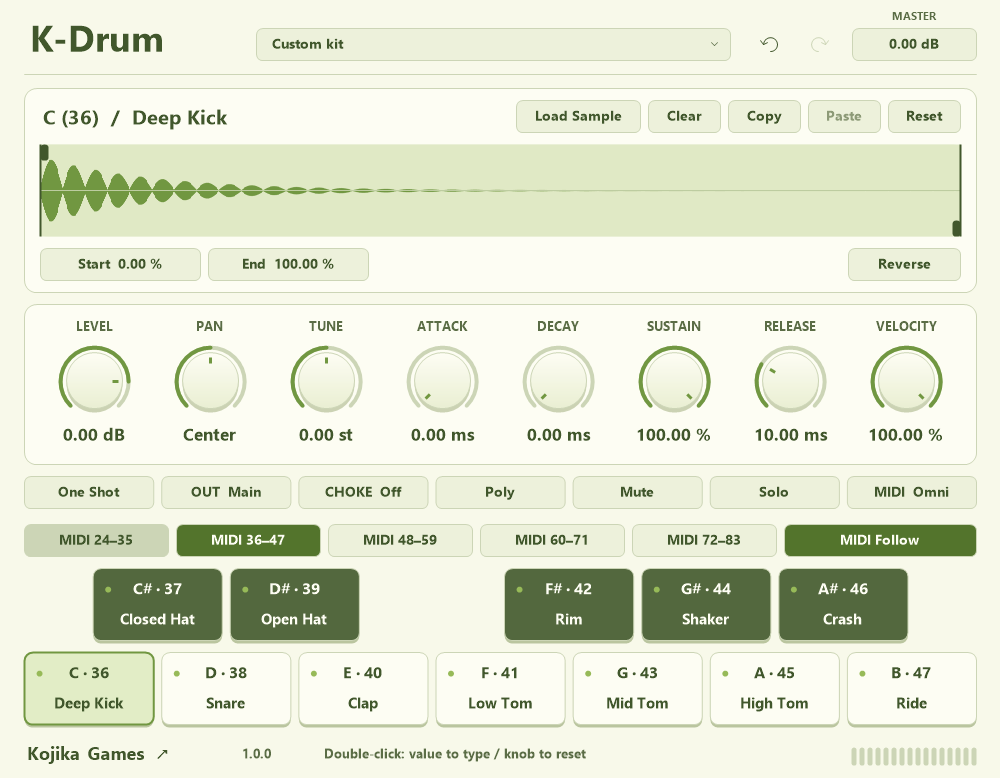Click the PAN knob
This screenshot has width=1000, height=778.
pos(210,381)
